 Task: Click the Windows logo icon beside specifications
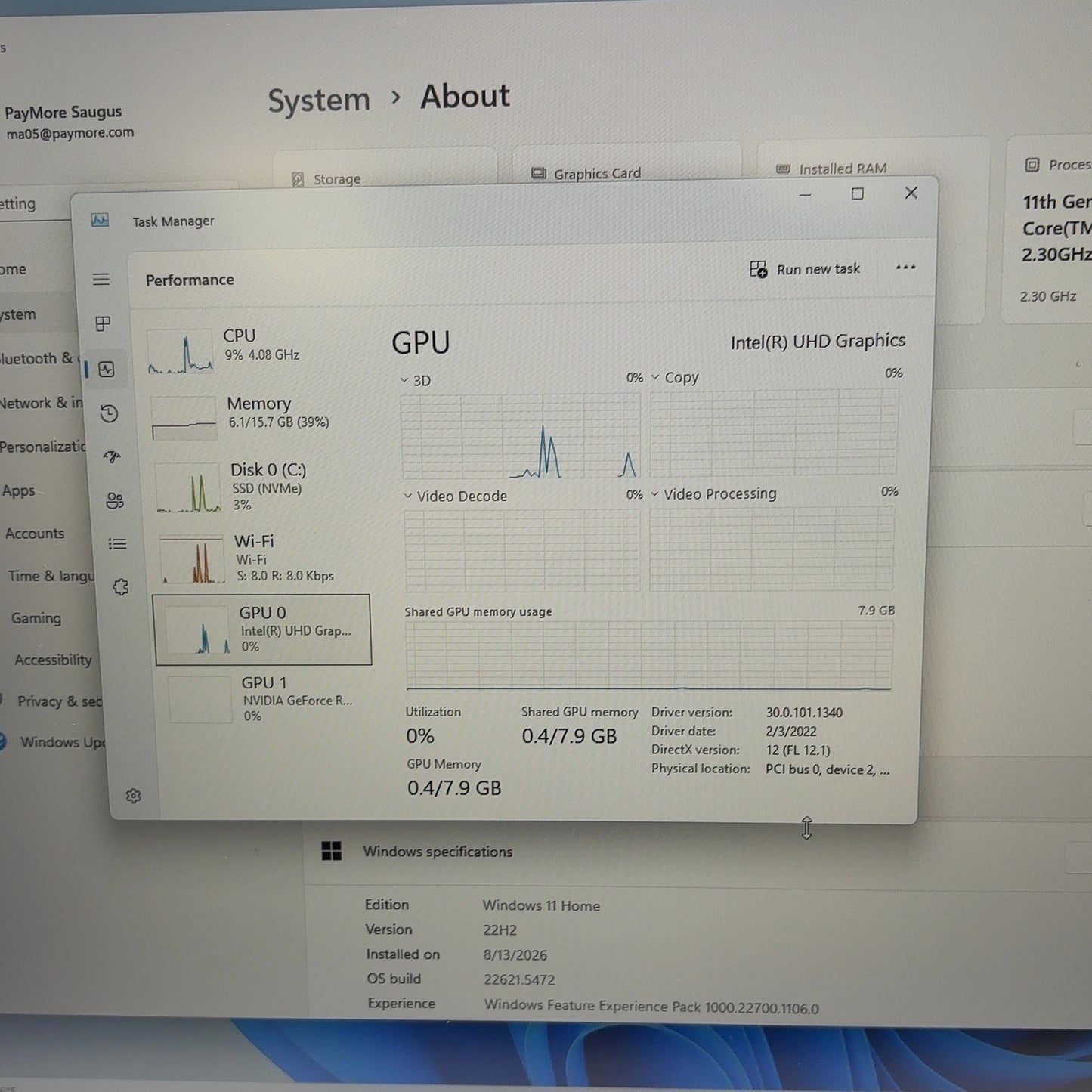(331, 851)
